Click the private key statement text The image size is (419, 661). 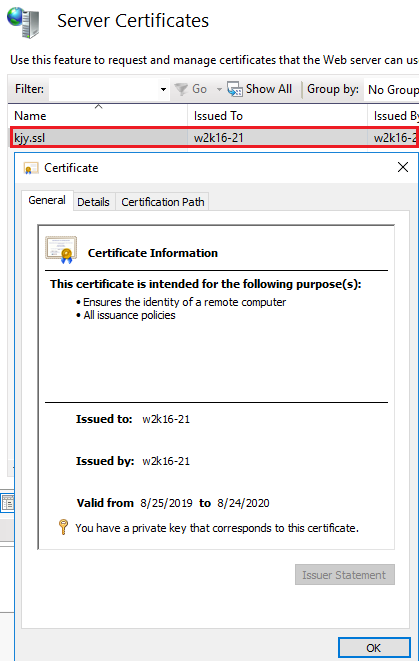pos(217,528)
